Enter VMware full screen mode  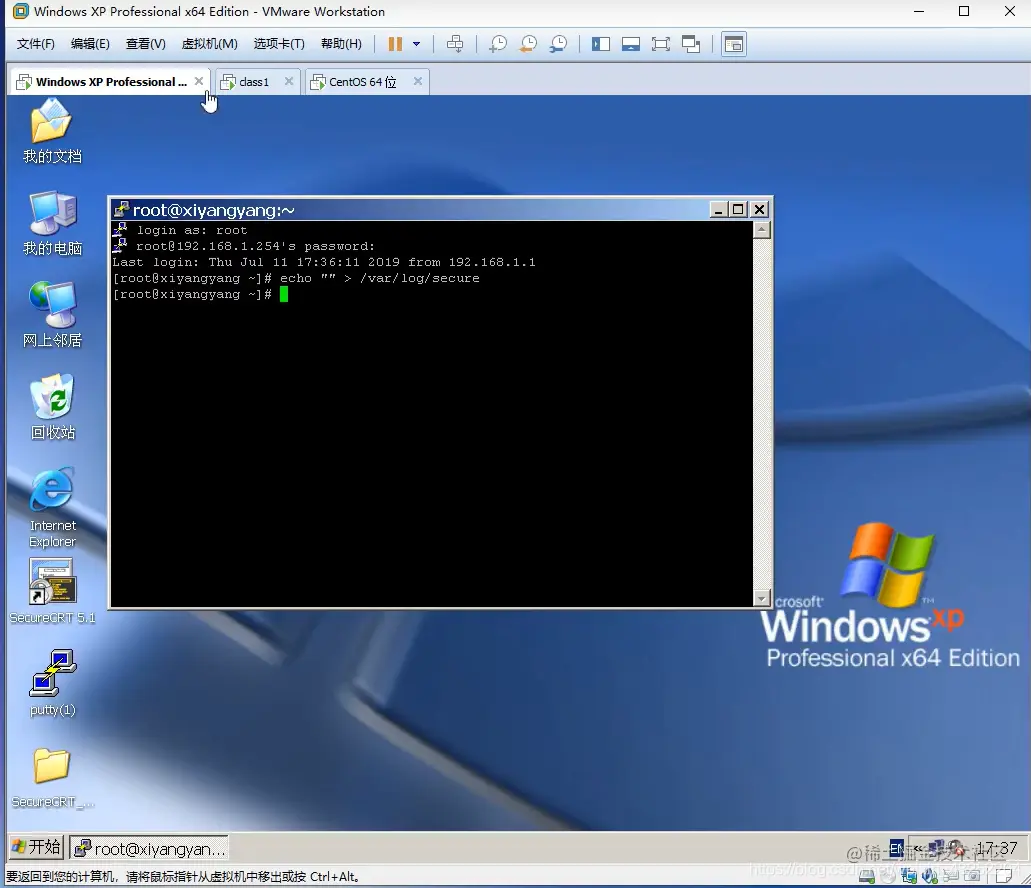click(661, 44)
